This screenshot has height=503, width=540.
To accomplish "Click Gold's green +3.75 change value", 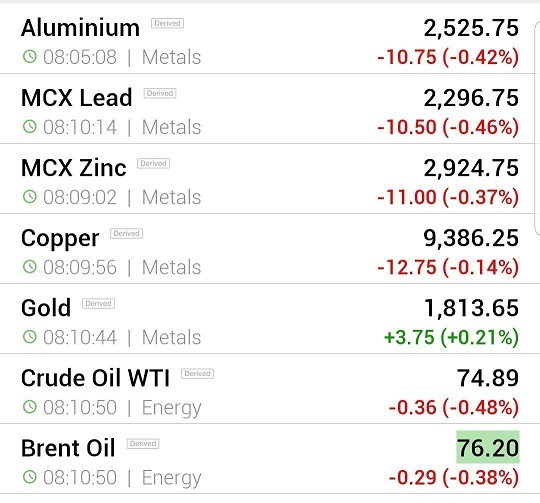I will point(409,337).
